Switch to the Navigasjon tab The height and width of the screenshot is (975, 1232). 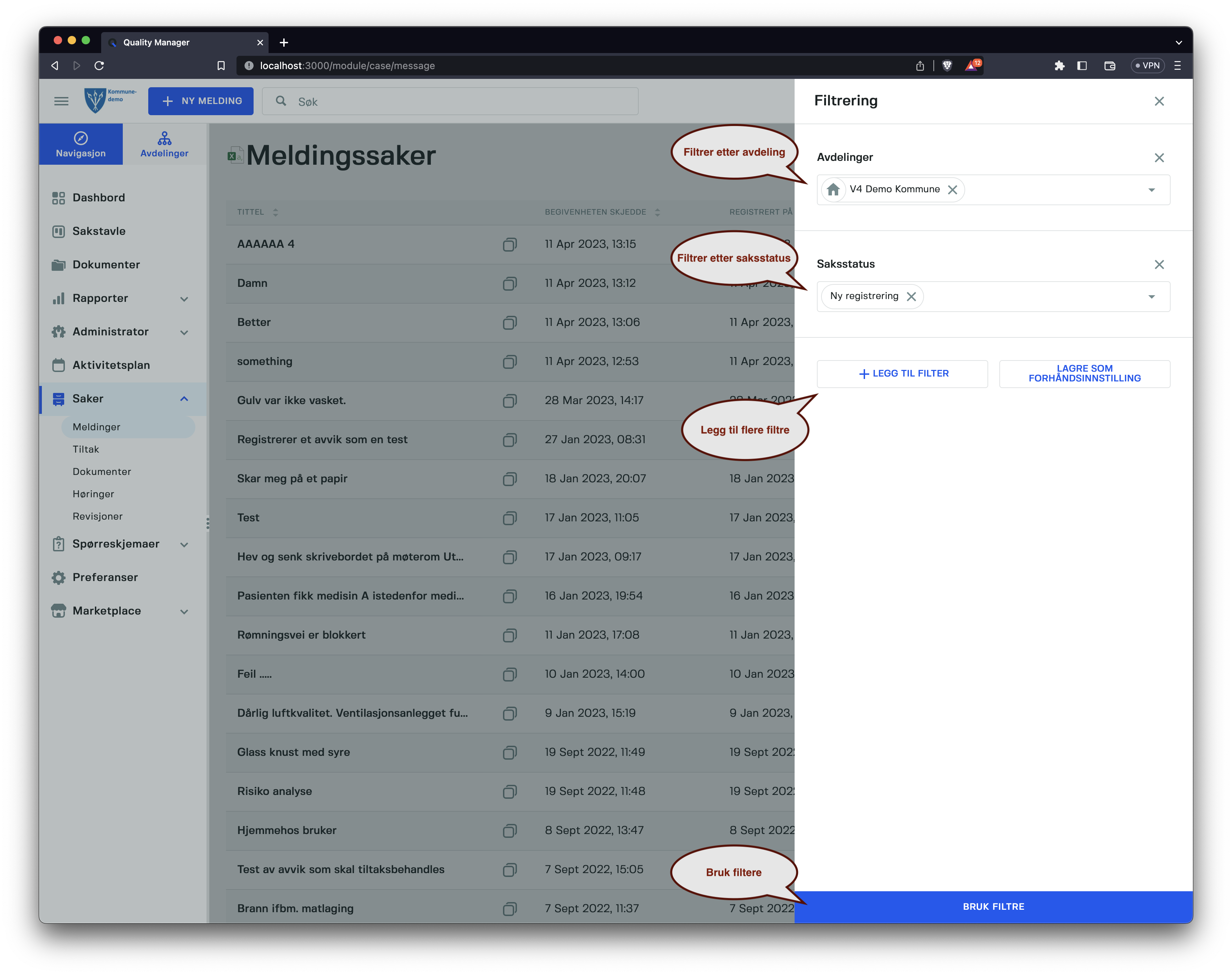pyautogui.click(x=81, y=144)
